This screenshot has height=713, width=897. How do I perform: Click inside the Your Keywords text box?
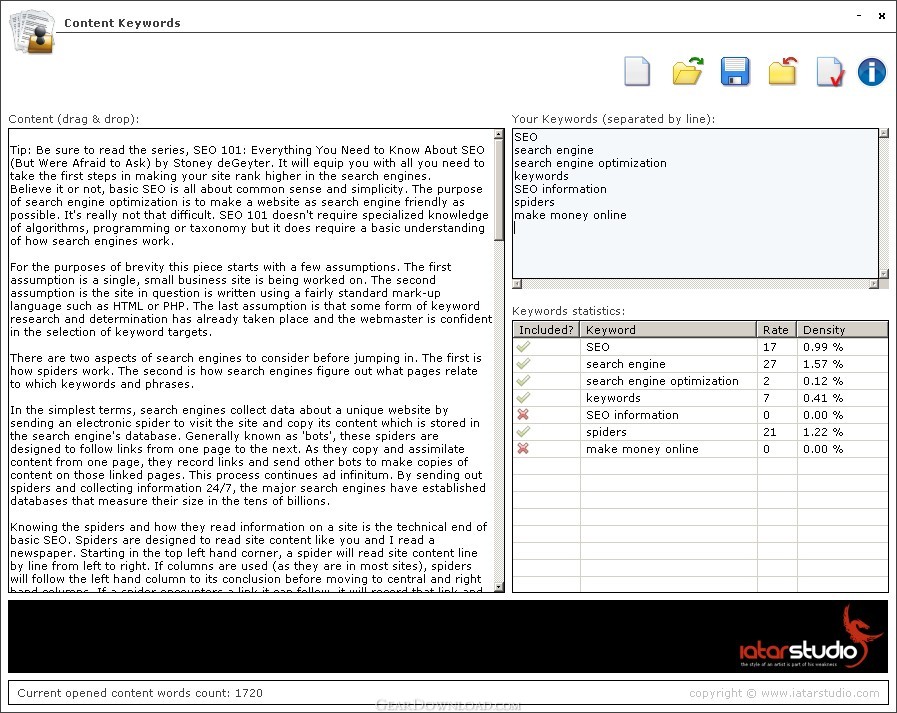[695, 203]
